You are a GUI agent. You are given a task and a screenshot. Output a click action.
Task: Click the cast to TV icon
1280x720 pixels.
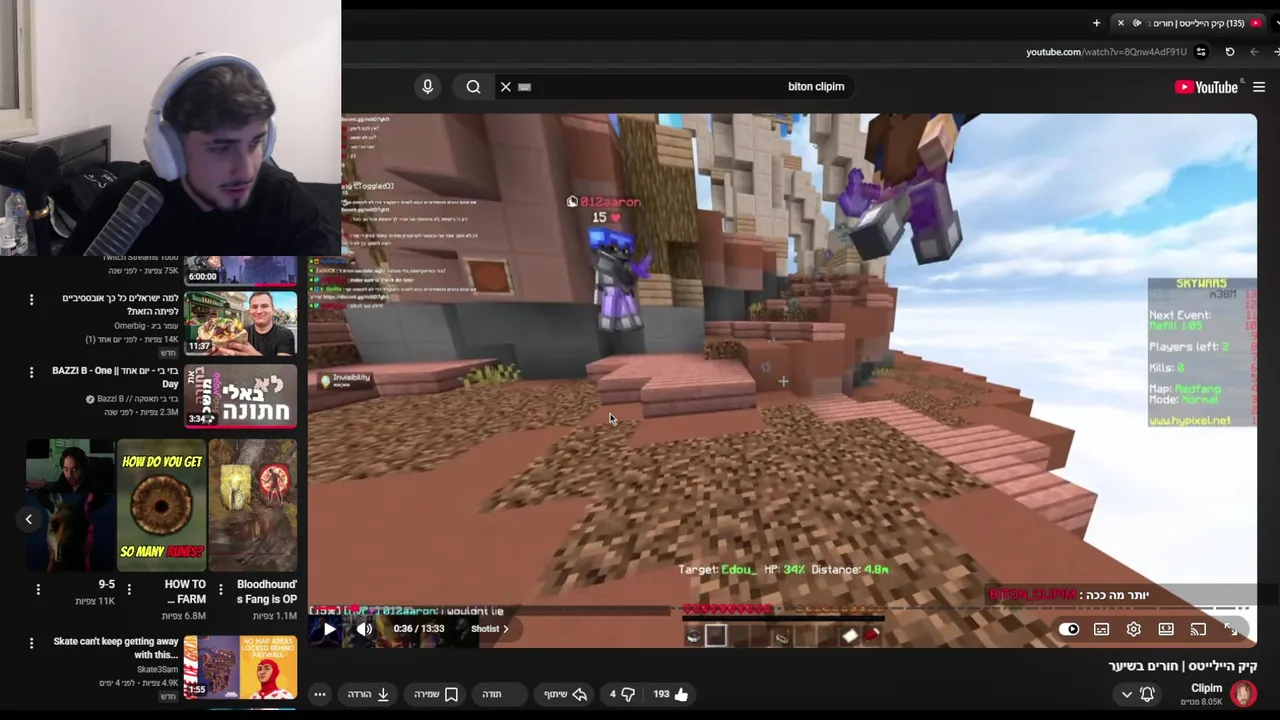1198,629
